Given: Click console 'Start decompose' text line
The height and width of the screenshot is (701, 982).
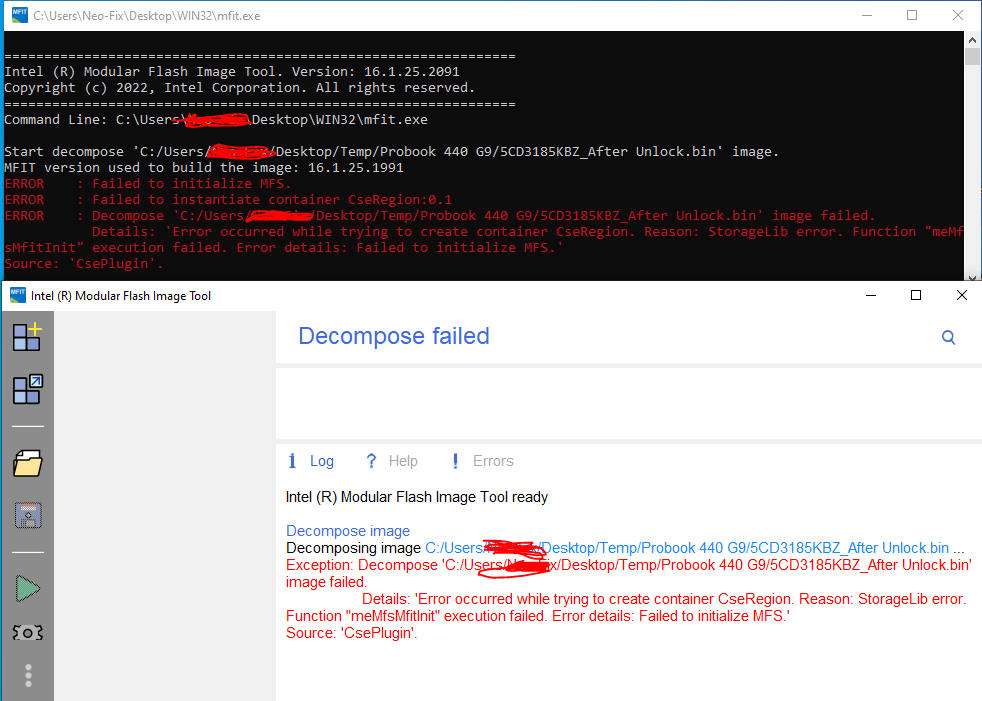Looking at the screenshot, I should pos(391,152).
